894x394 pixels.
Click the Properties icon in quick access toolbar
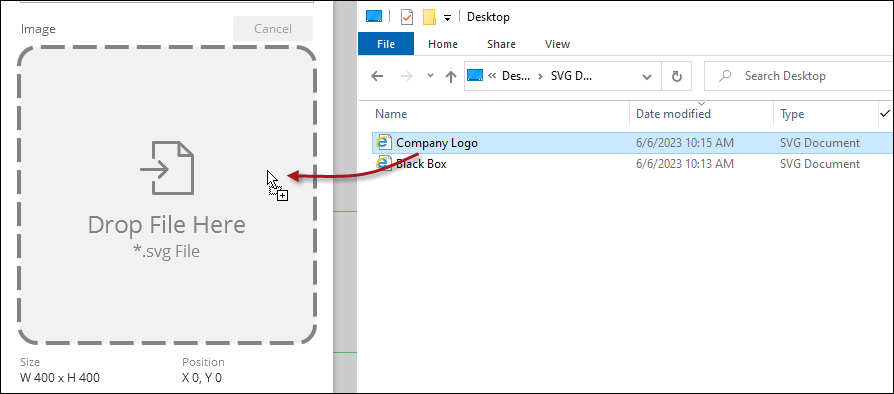[x=407, y=17]
